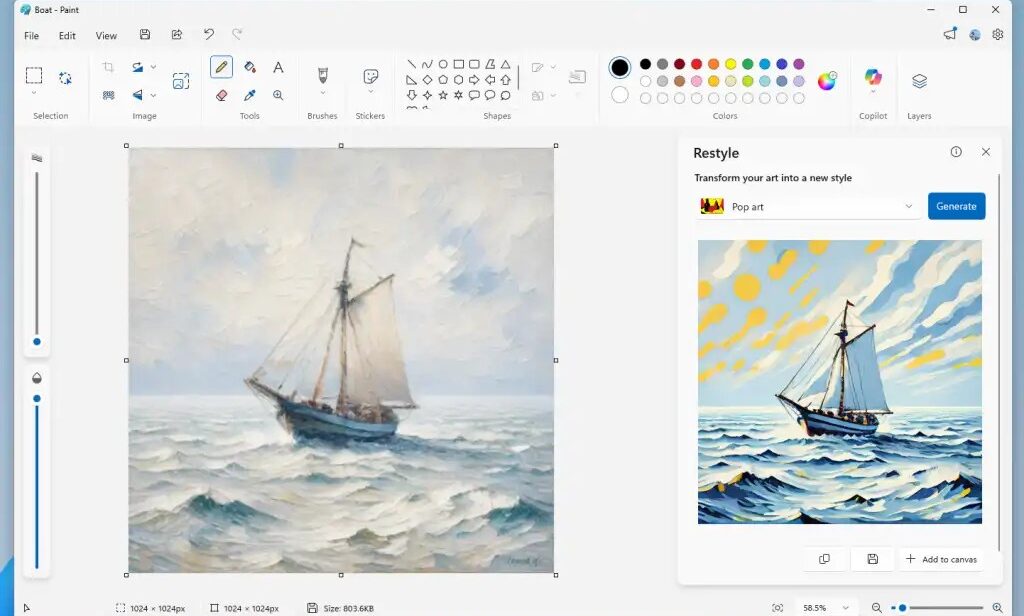Click the Save icon in the Restyle panel
Screen dimensions: 1024x616
(x=872, y=559)
